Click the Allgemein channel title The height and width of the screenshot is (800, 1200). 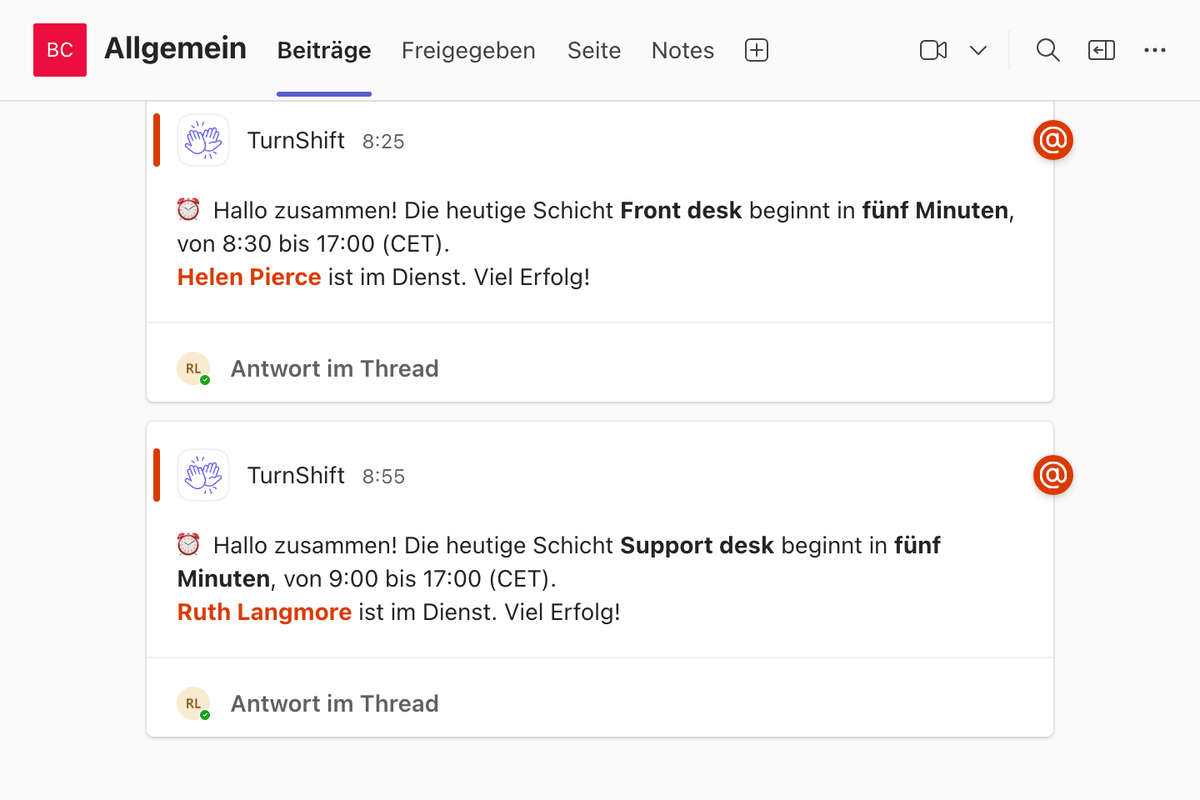click(x=175, y=48)
